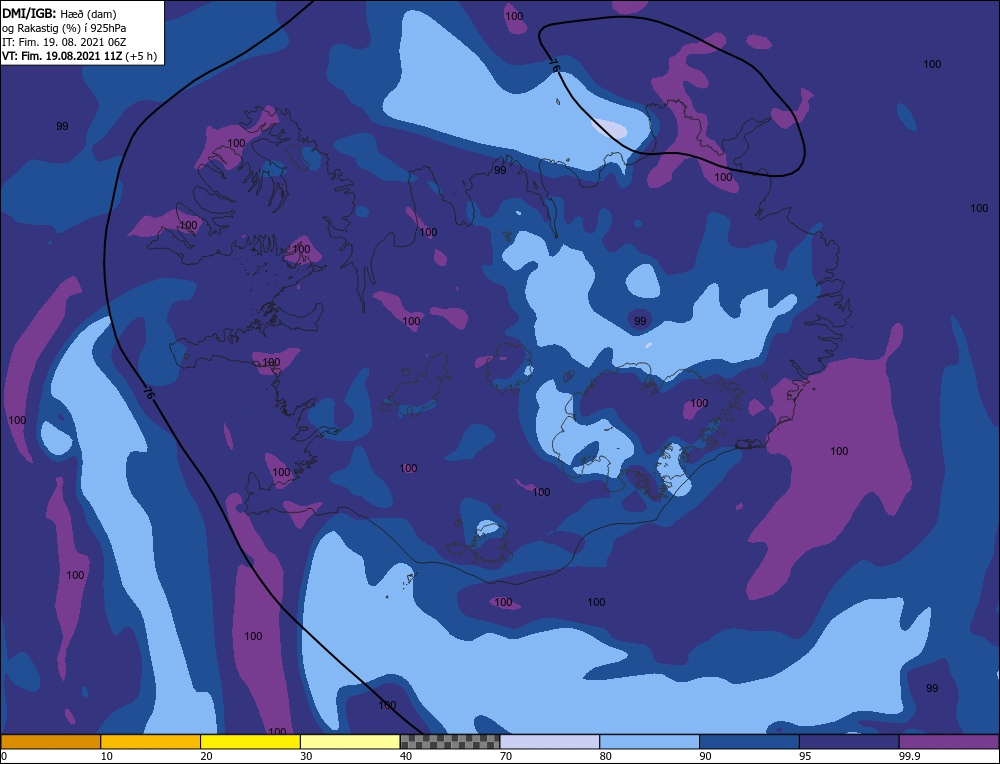Click the dark orange 0–10 legend swatch
Viewport: 1000px width, 764px height.
pos(51,742)
